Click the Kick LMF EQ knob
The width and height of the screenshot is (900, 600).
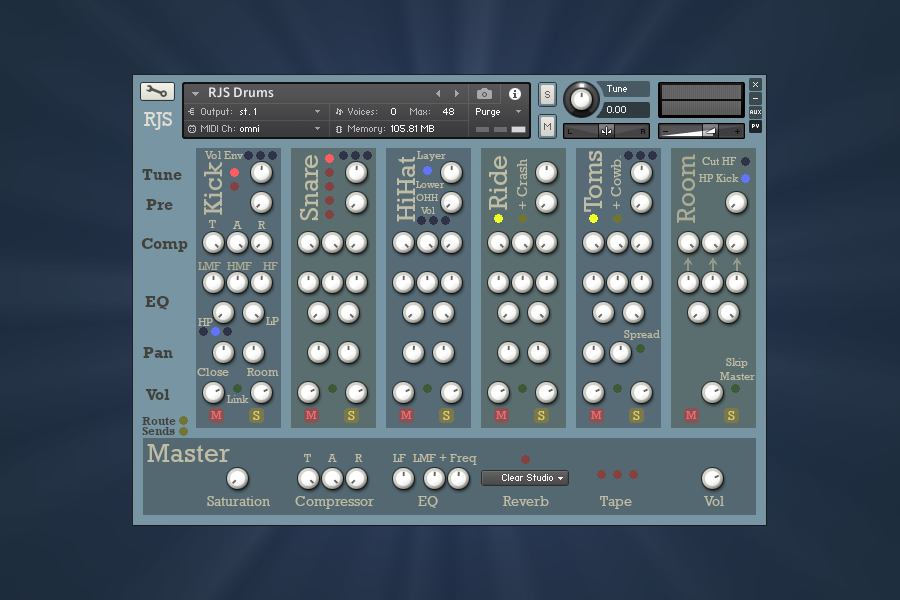(x=213, y=282)
